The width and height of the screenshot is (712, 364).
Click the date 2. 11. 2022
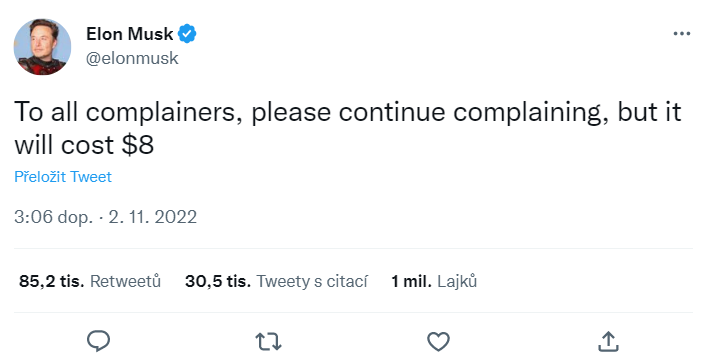pyautogui.click(x=153, y=217)
